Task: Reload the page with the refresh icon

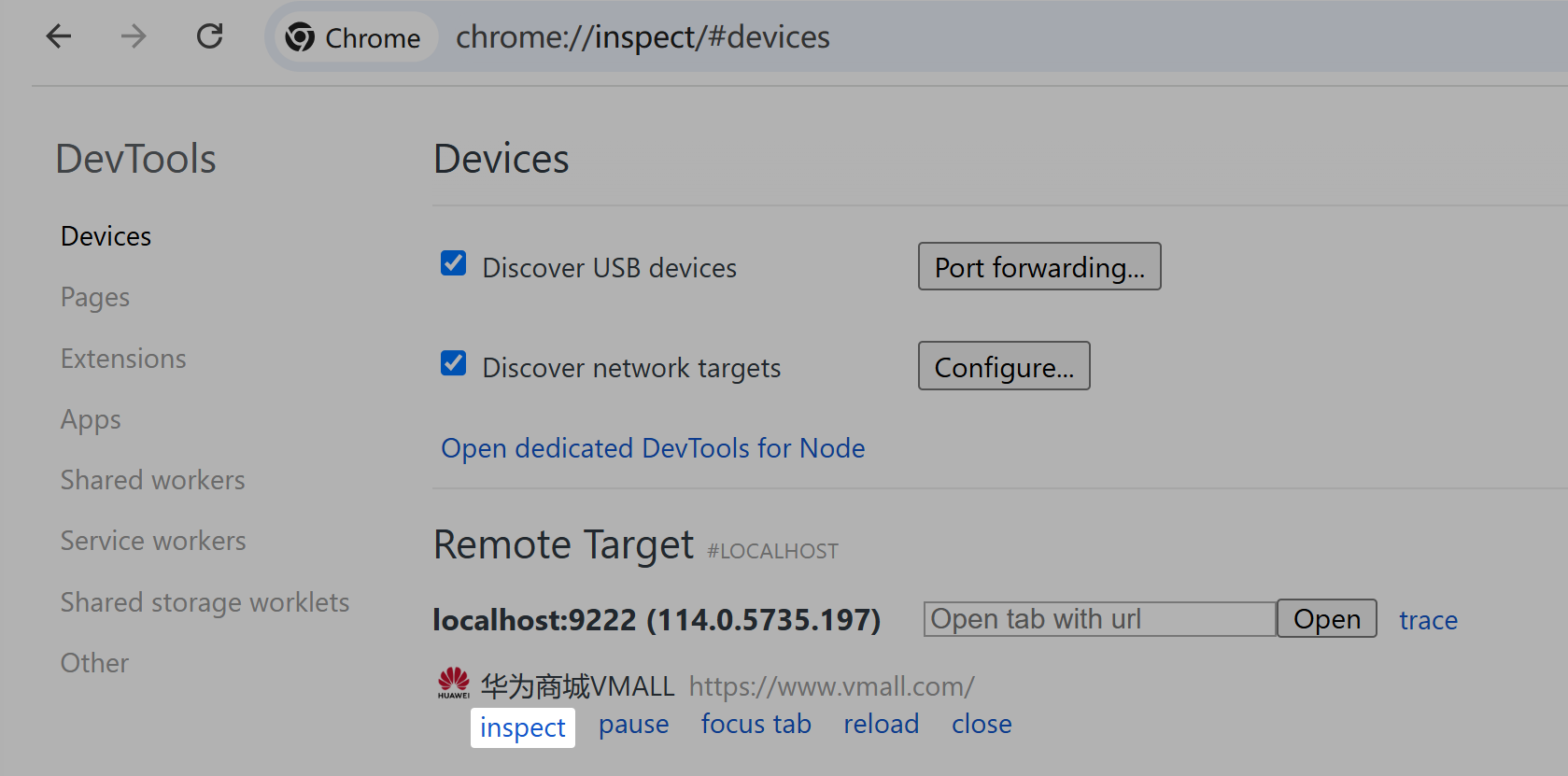Action: pos(210,36)
